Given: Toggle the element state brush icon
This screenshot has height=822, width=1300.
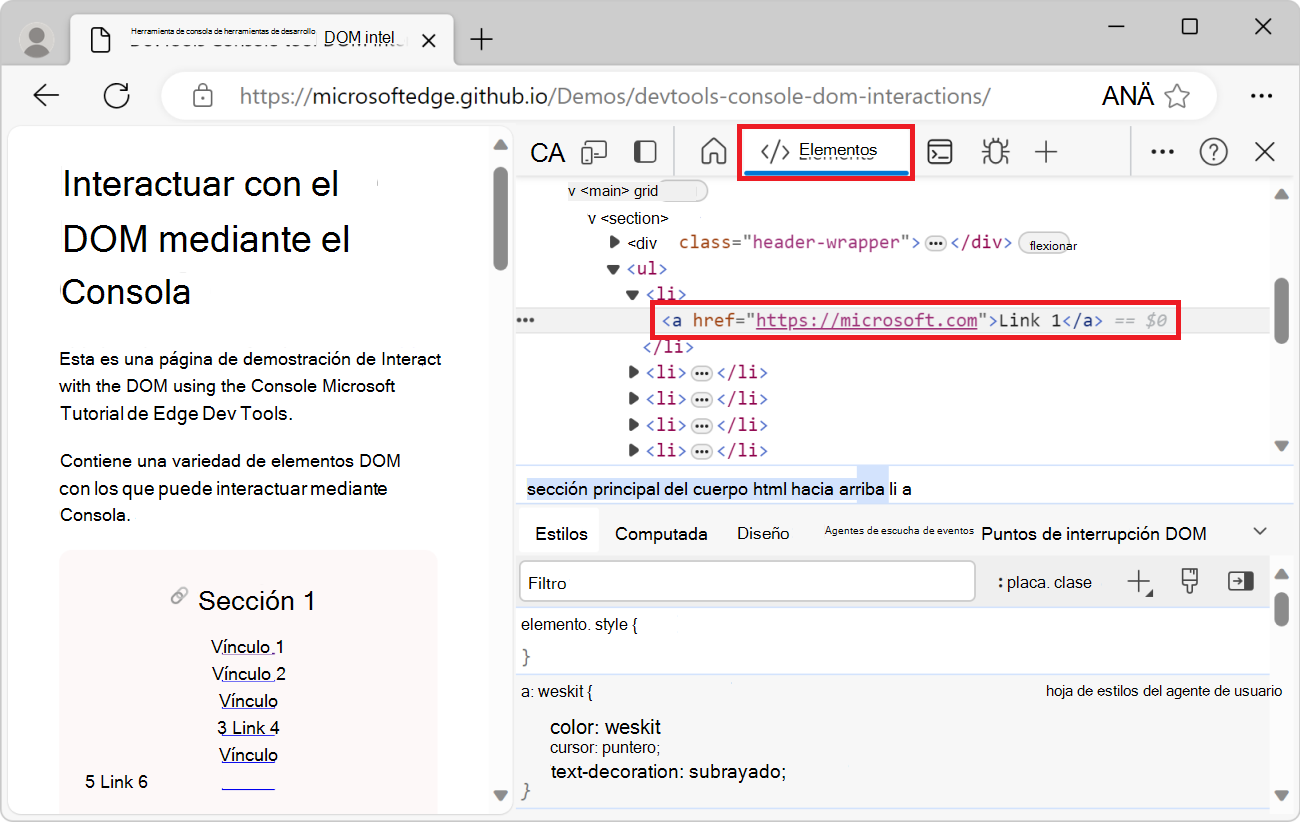Looking at the screenshot, I should tap(1189, 581).
